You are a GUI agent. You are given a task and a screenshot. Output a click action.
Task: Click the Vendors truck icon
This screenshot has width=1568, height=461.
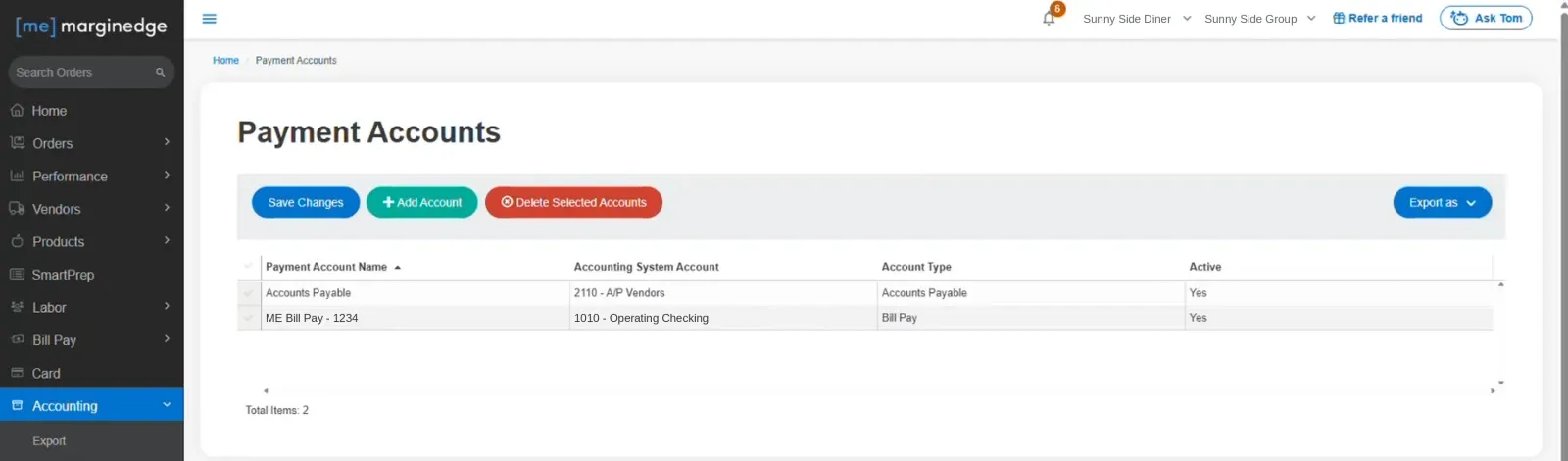17,209
